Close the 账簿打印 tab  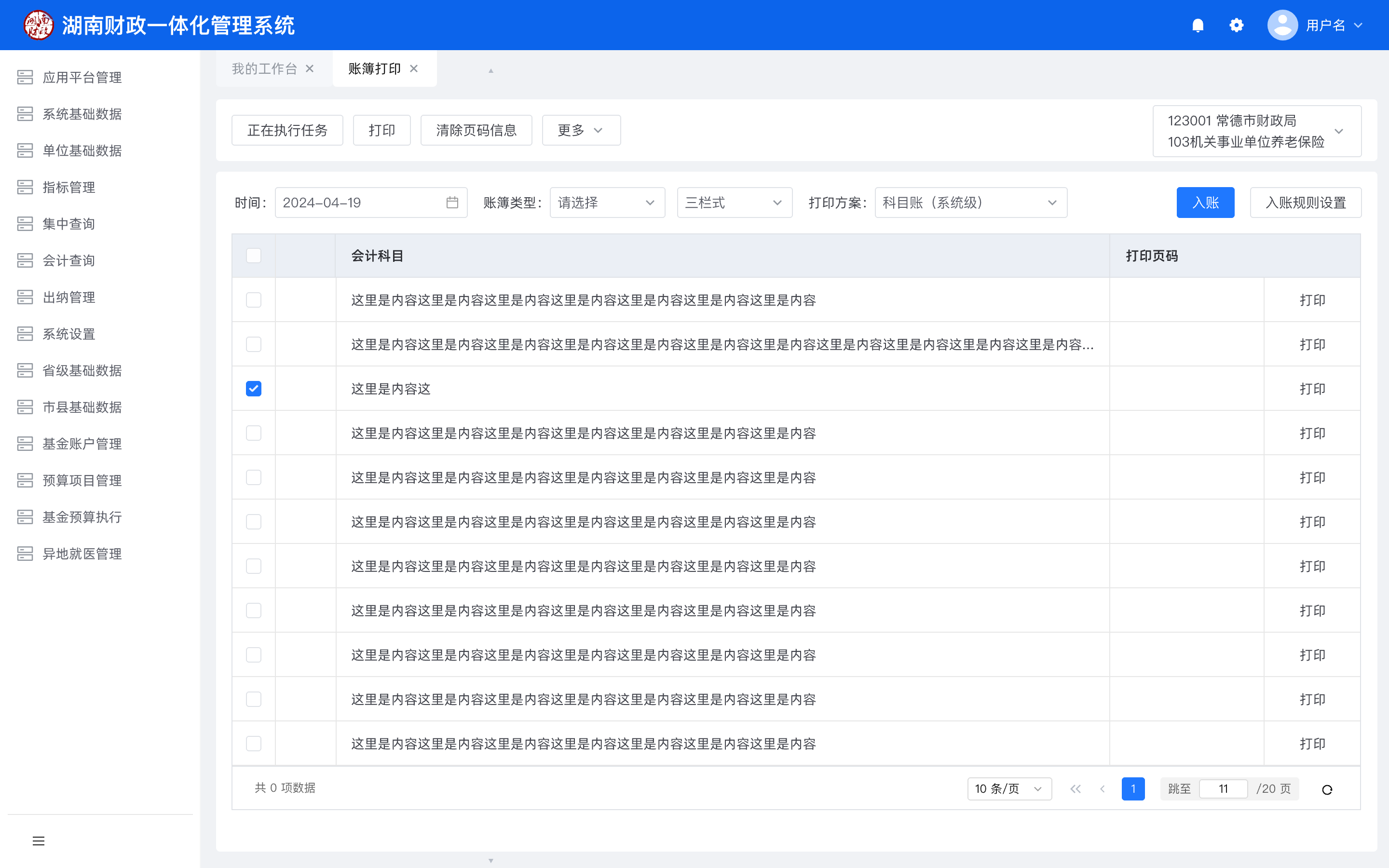[x=414, y=69]
